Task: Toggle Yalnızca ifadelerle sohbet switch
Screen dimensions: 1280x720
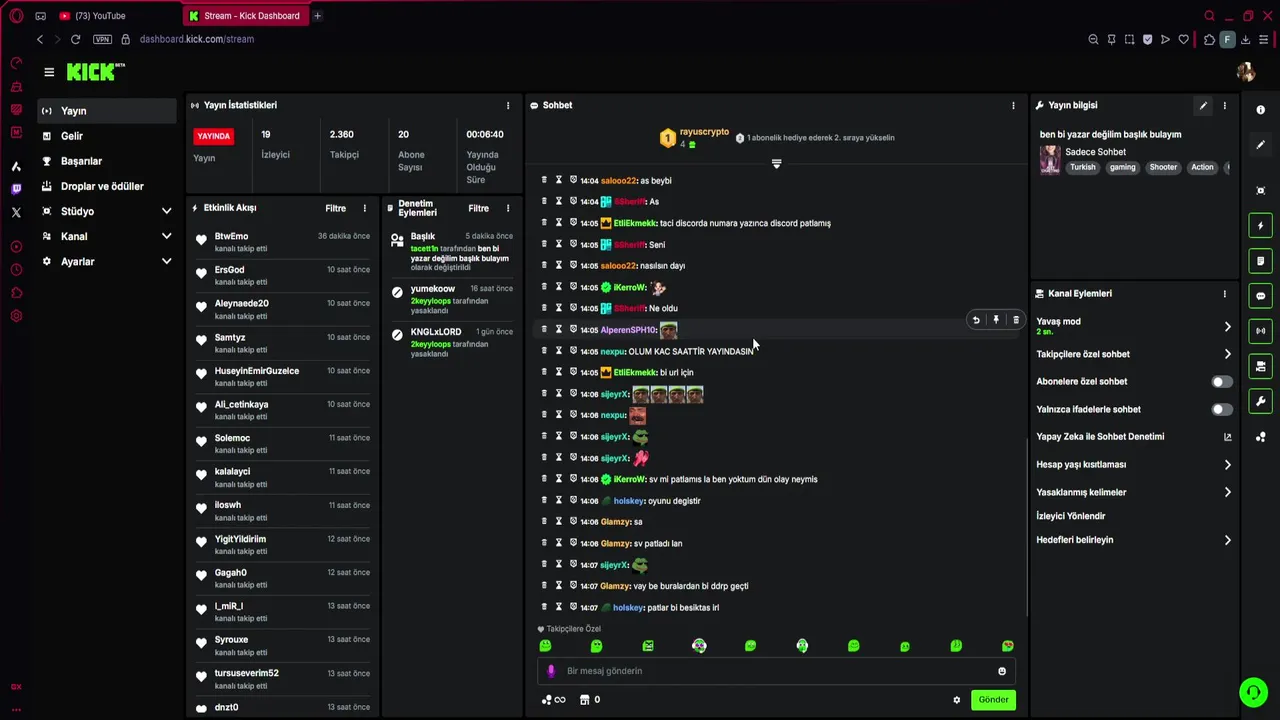Action: 1222,409
